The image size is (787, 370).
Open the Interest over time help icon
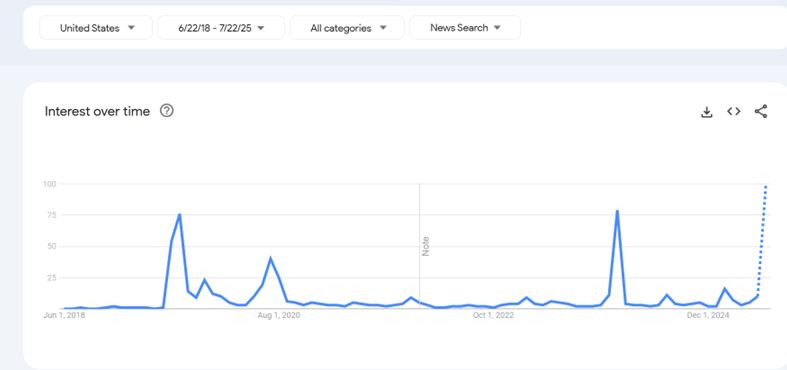(x=167, y=111)
